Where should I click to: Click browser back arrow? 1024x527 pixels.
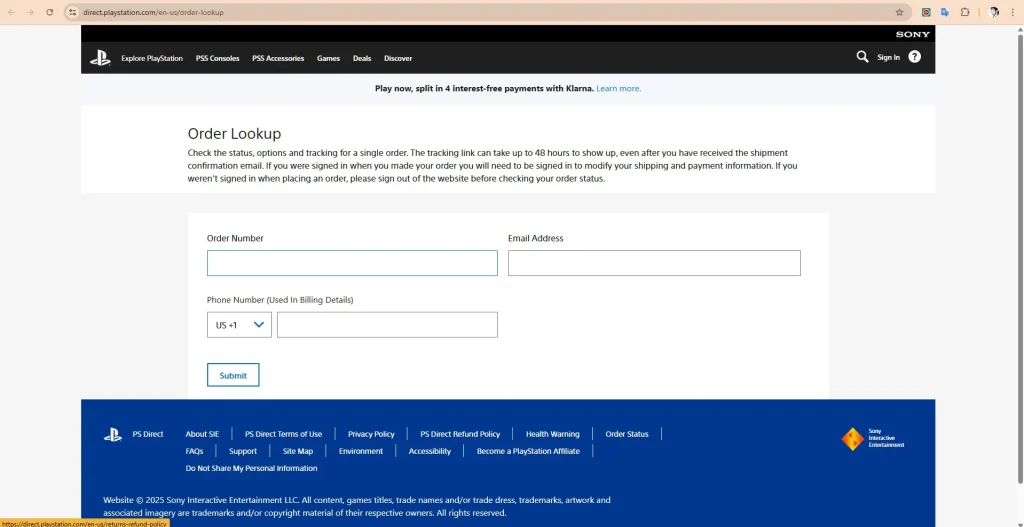[x=11, y=12]
